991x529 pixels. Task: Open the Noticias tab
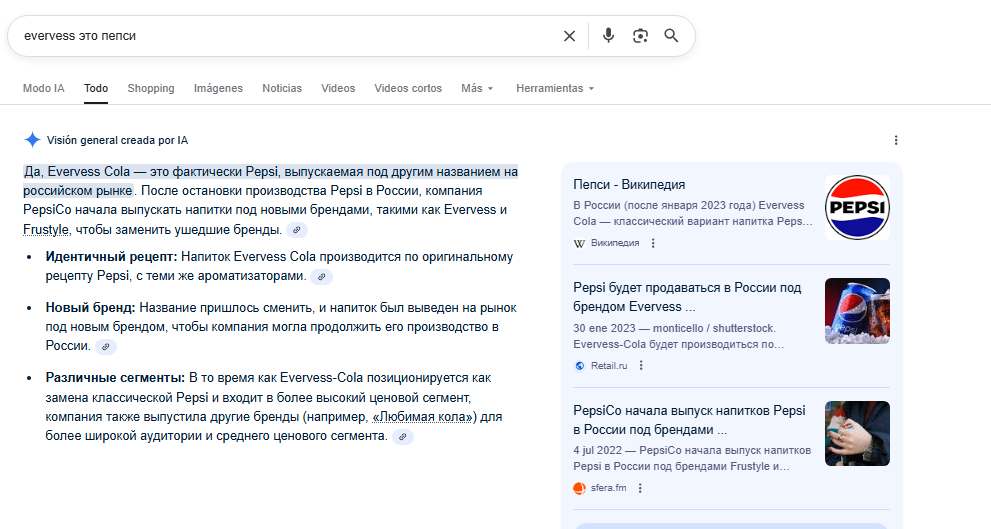[x=282, y=88]
